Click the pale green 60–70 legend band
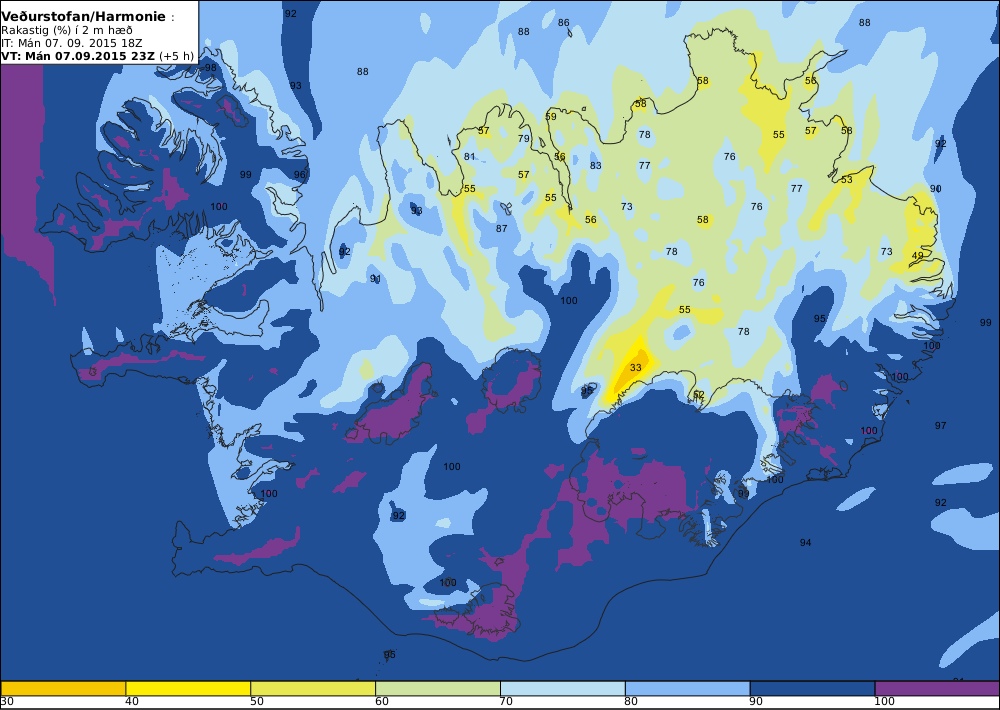 pyautogui.click(x=438, y=688)
